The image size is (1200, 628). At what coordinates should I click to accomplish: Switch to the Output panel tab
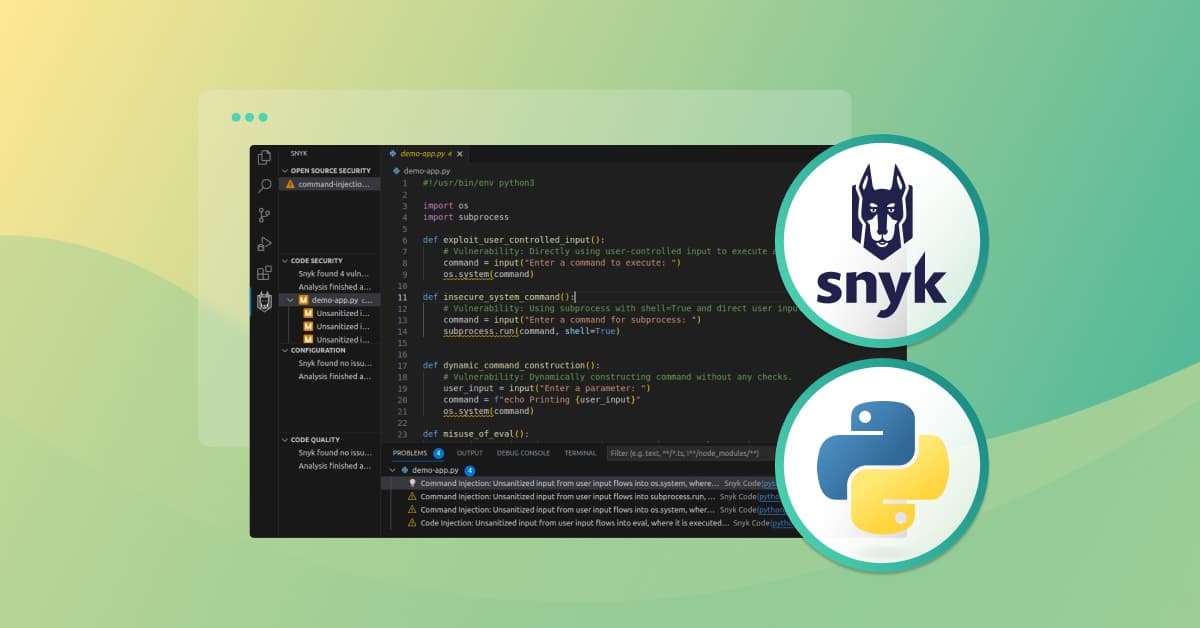(470, 453)
